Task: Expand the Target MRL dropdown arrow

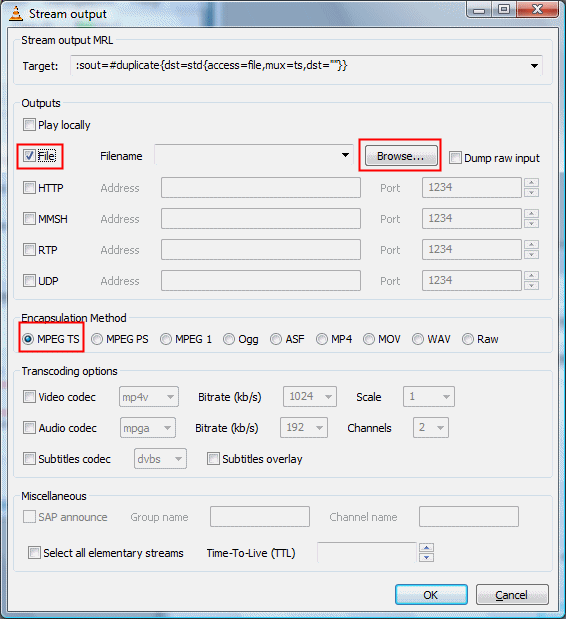Action: tap(534, 66)
